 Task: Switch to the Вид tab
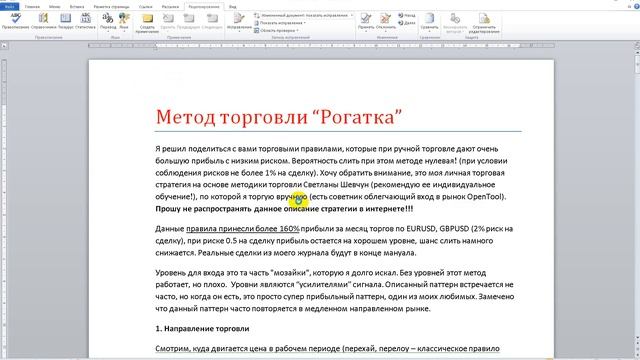[x=233, y=7]
